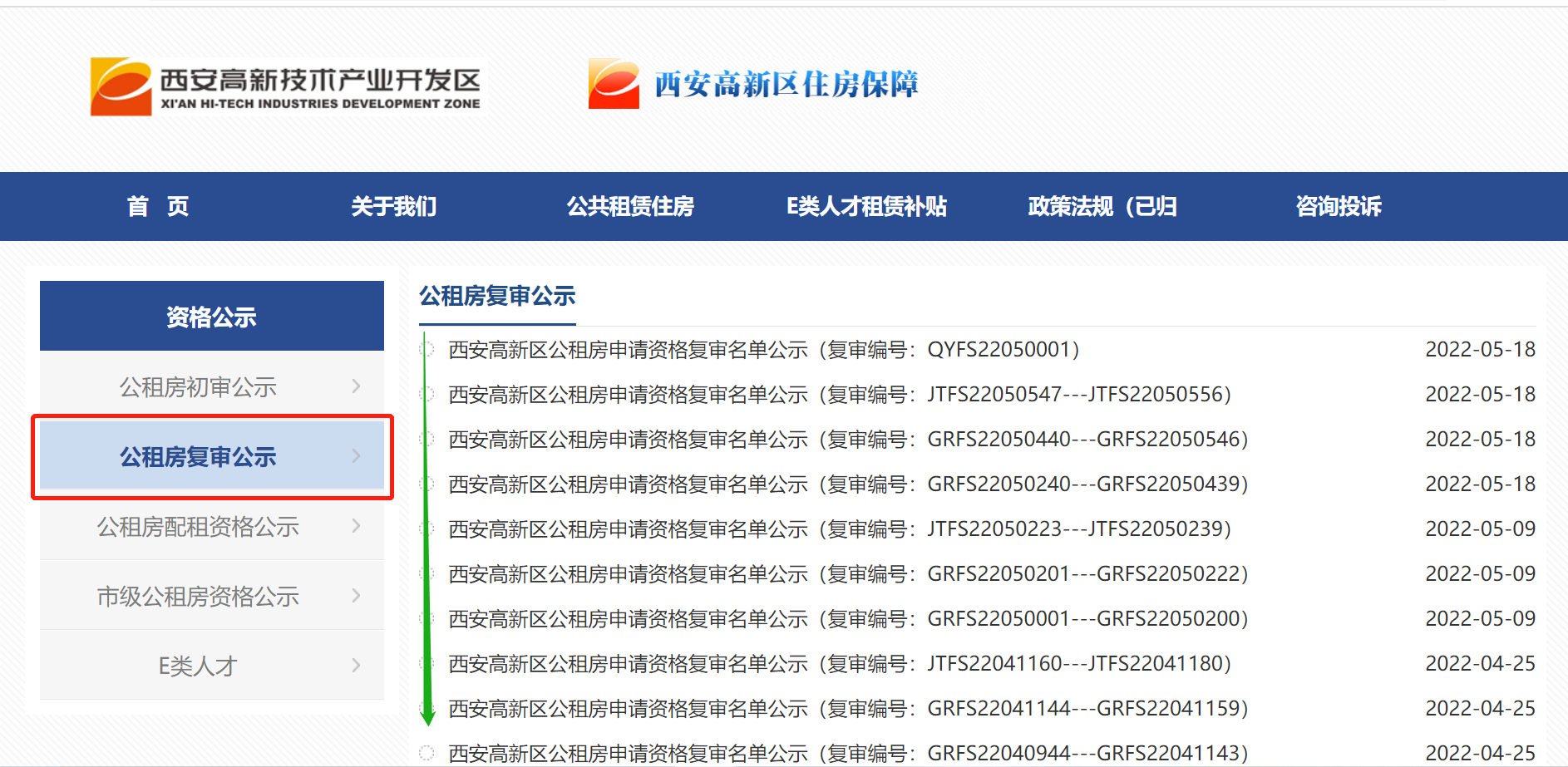Open the 首页 navigation menu item
The image size is (1568, 767).
pos(158,206)
